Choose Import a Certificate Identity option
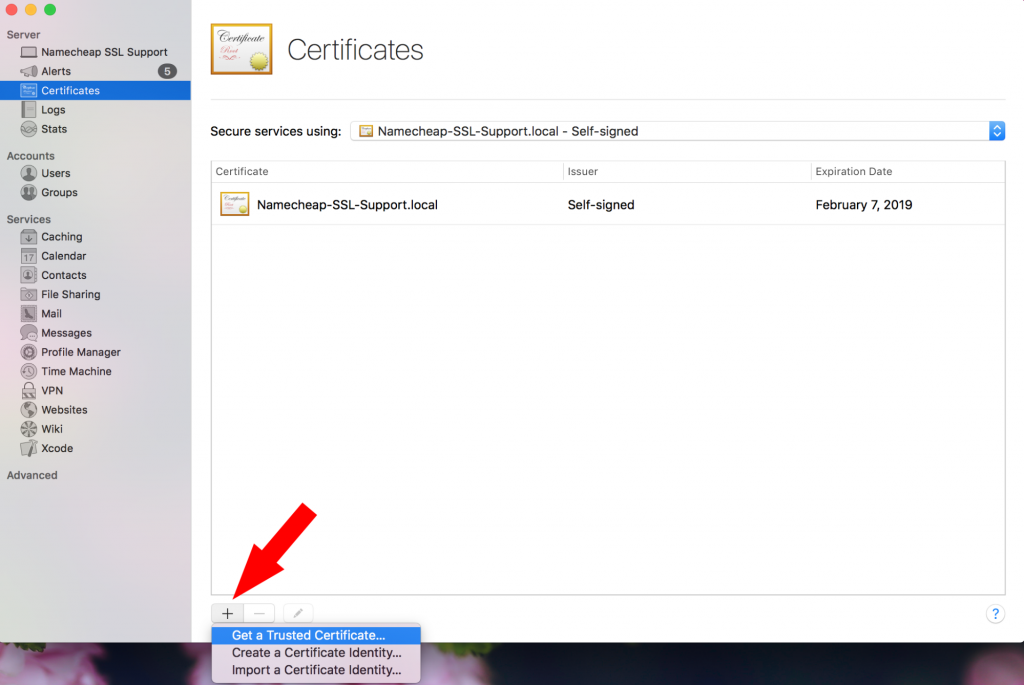This screenshot has width=1024, height=685. click(316, 670)
